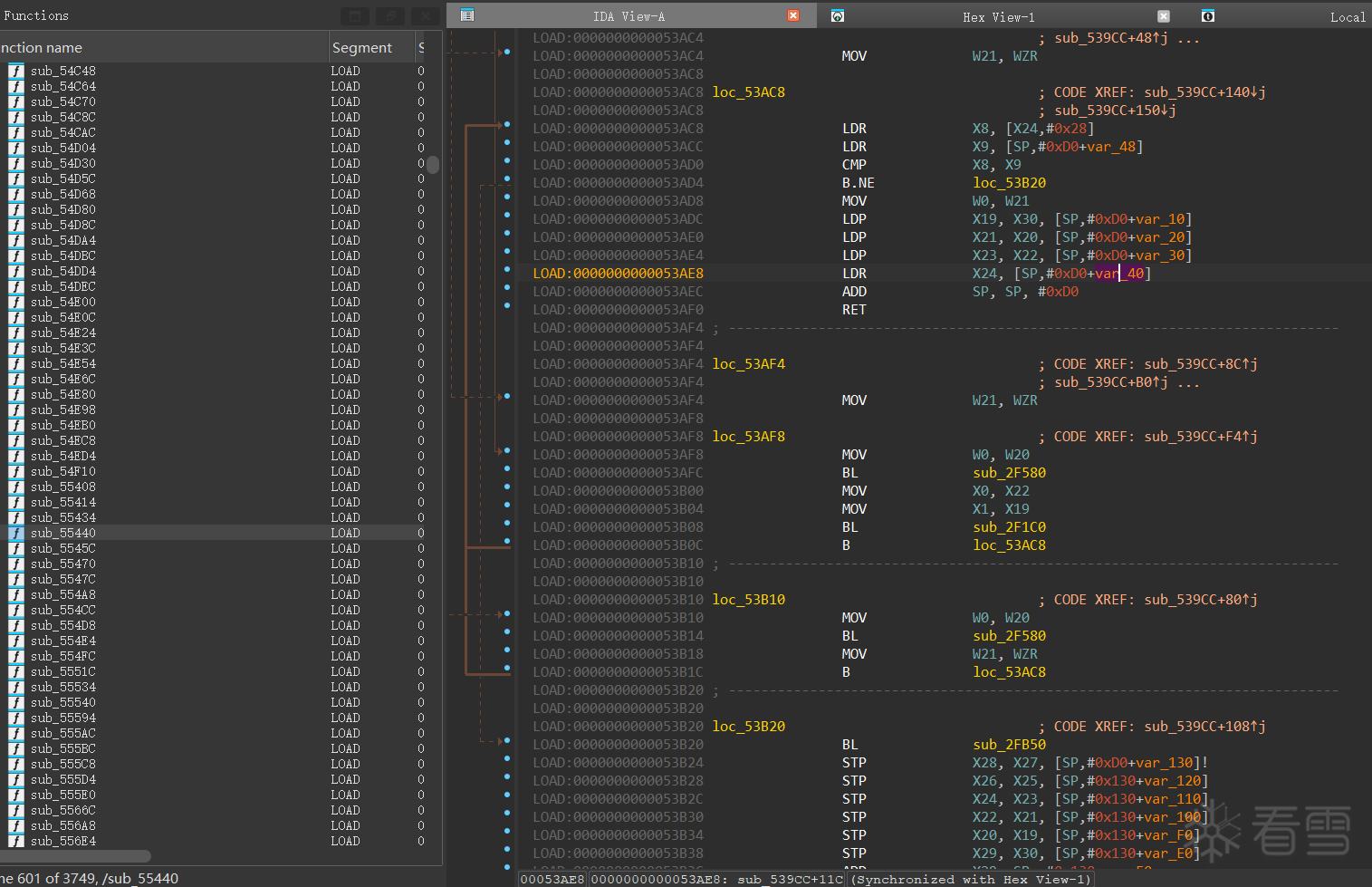
Task: Click the function icon beside sub_54CAC
Action: 16,132
